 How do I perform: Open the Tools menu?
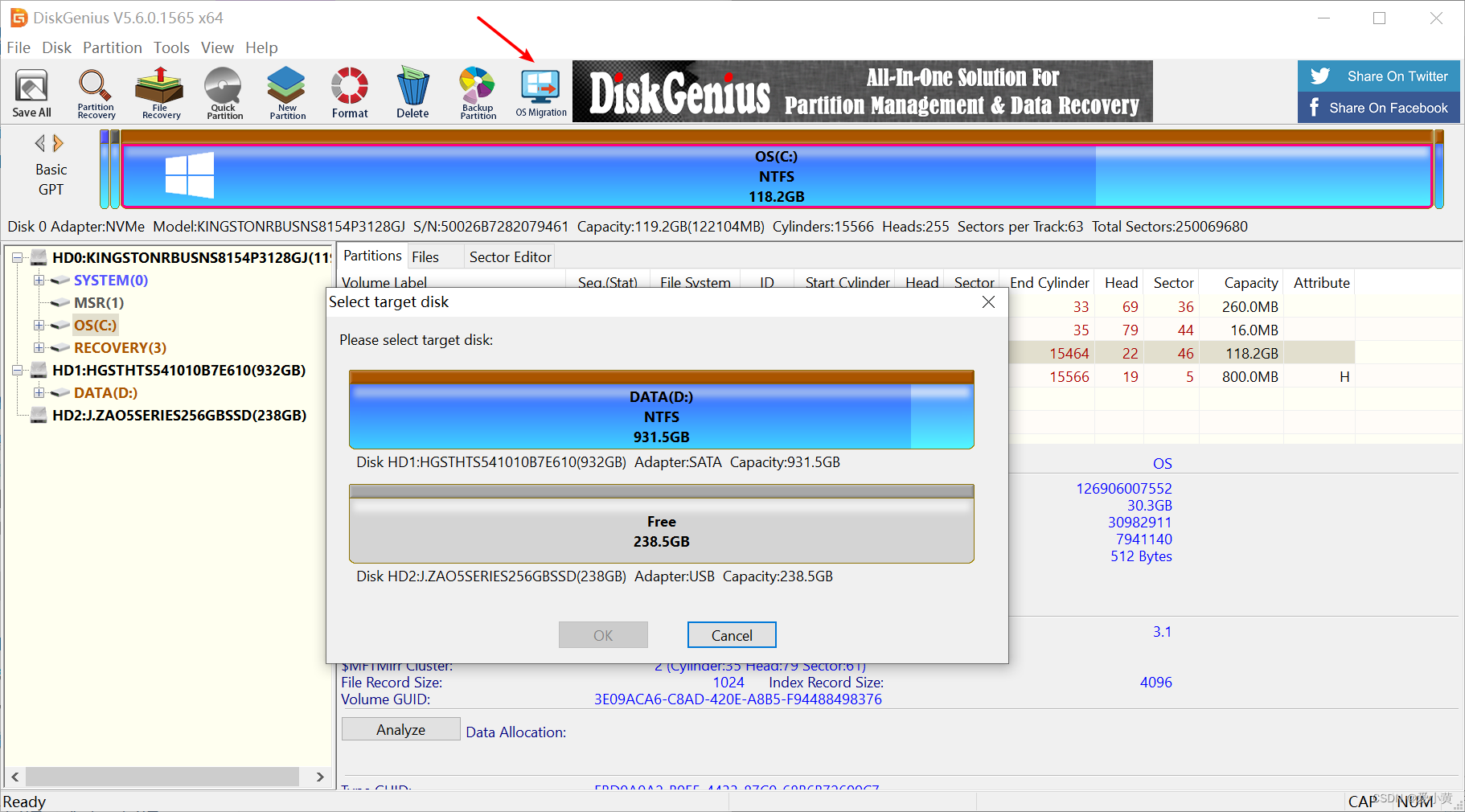172,47
